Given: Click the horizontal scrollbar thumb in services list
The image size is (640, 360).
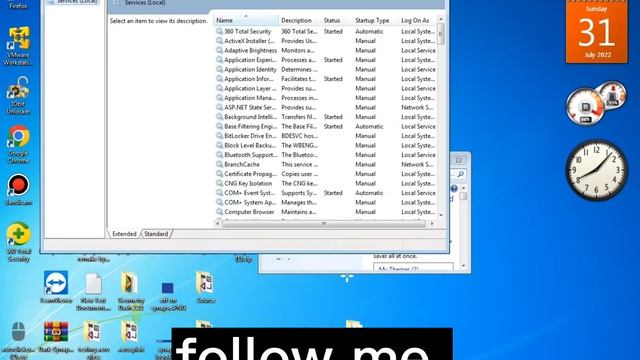Looking at the screenshot, I should [x=324, y=223].
